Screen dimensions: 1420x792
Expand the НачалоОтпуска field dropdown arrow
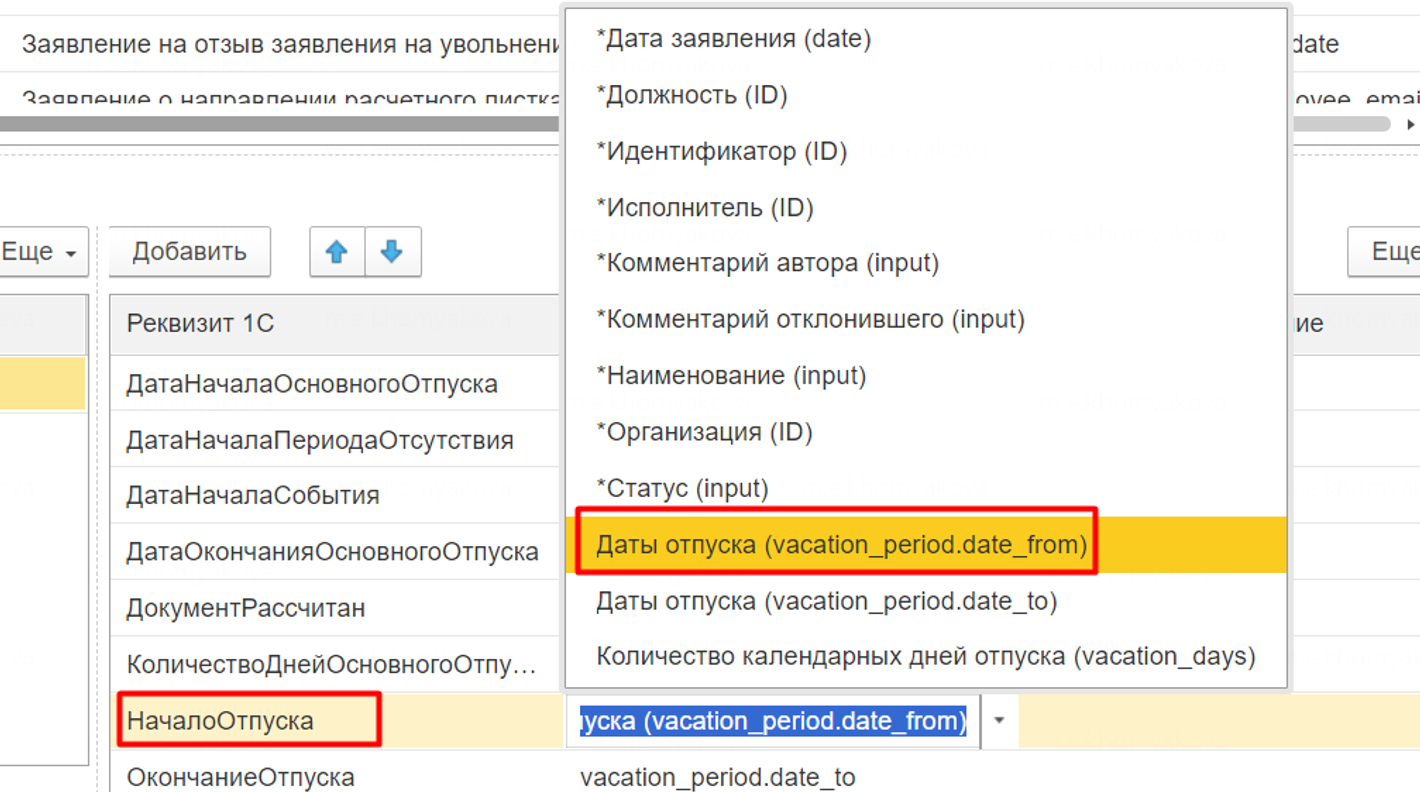[999, 720]
